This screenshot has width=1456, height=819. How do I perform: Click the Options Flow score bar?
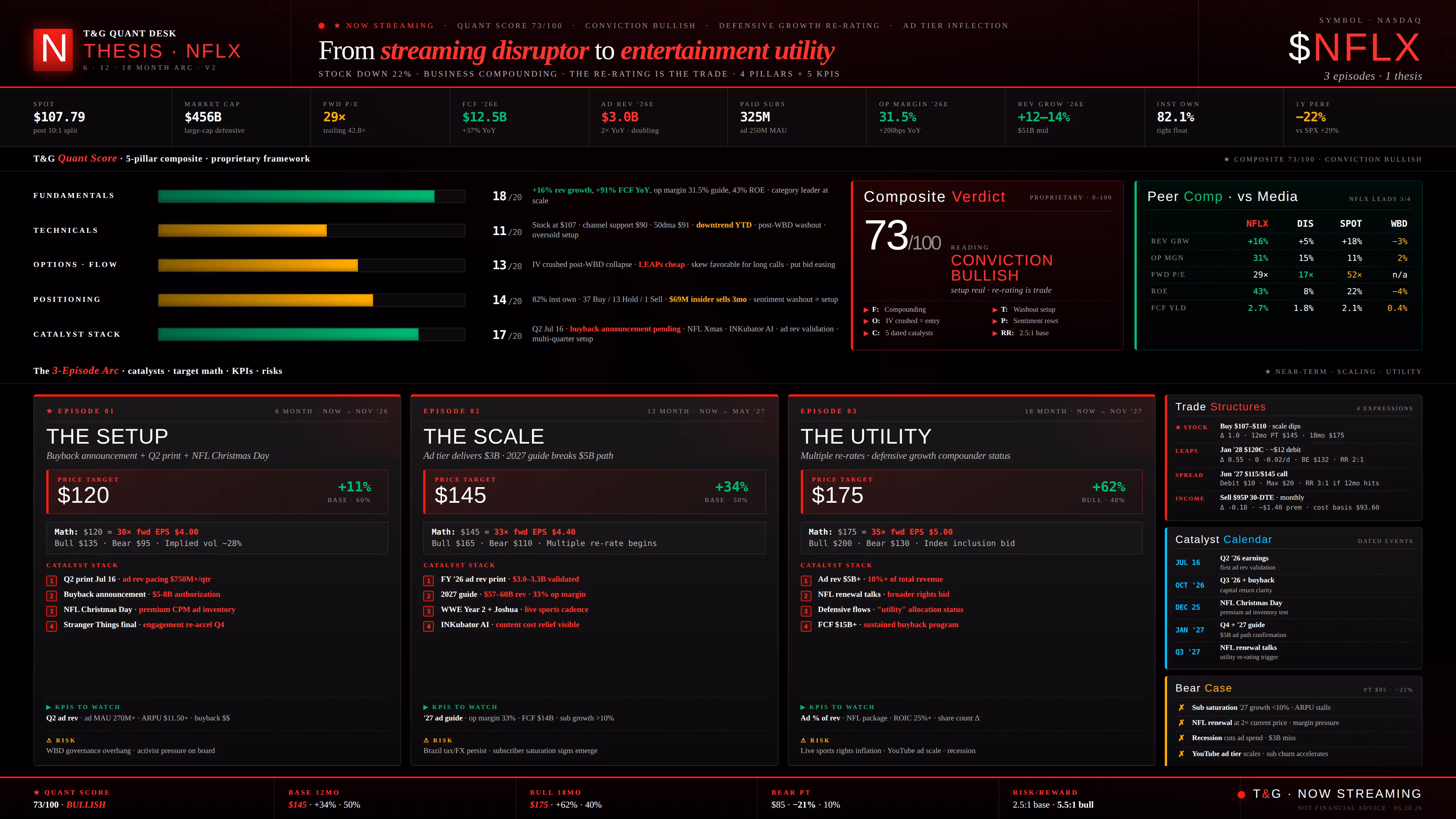(x=311, y=265)
